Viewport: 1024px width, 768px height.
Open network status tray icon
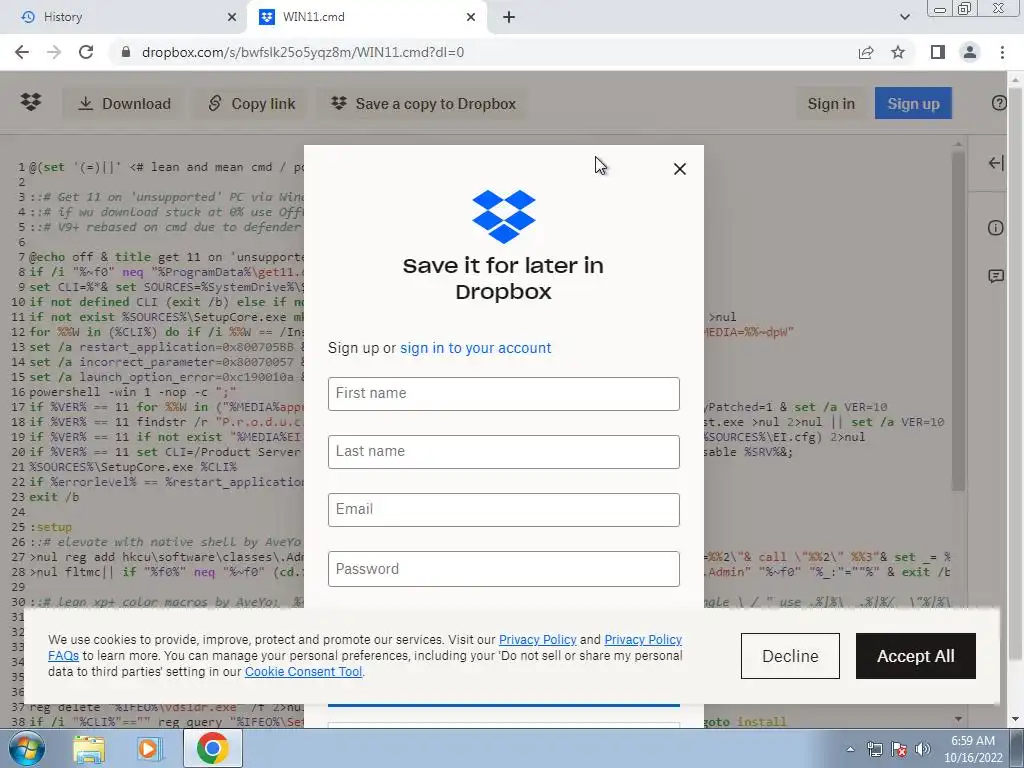(x=874, y=749)
